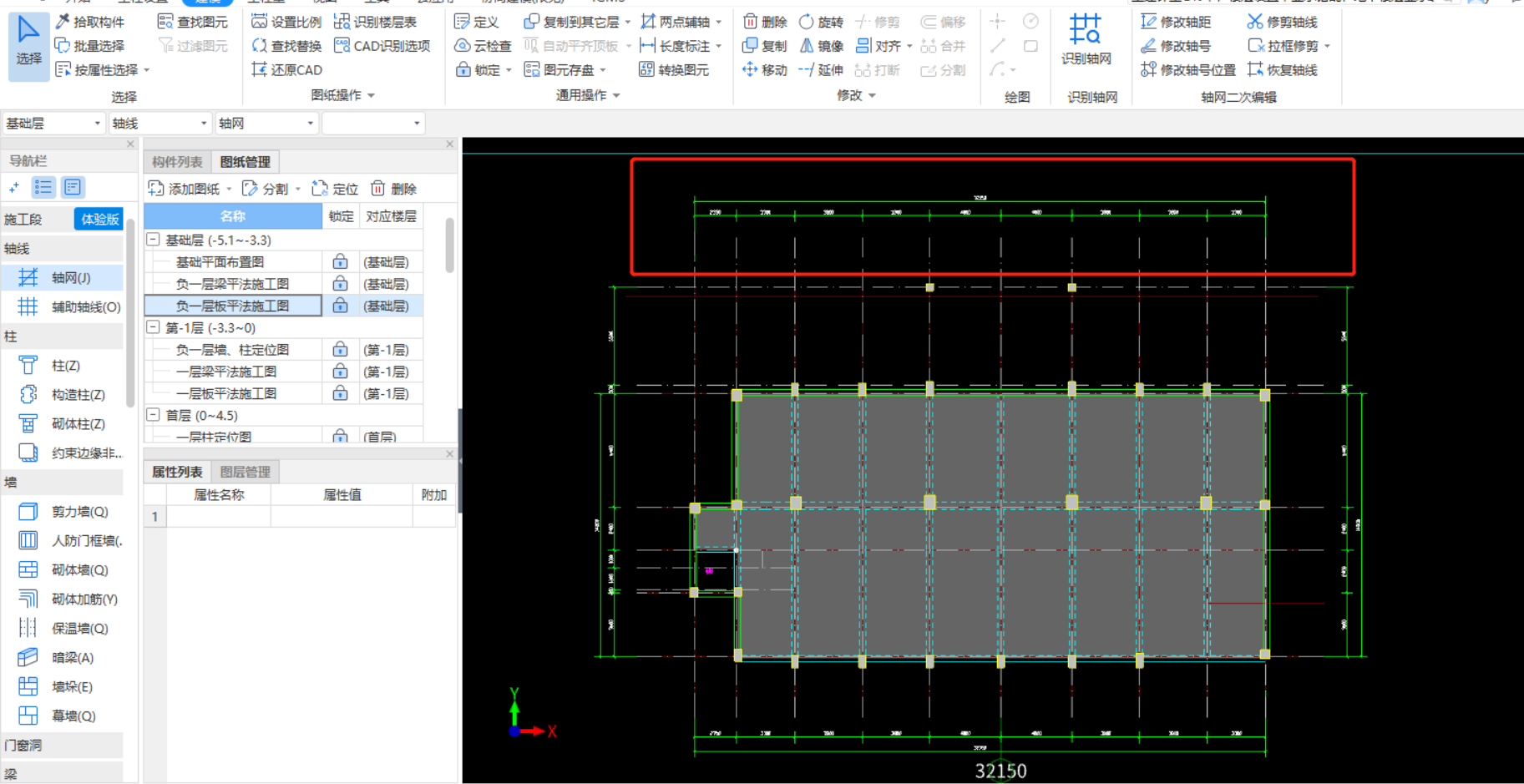This screenshot has width=1524, height=784.
Task: Open the 图层管理 tab
Action: tap(246, 472)
